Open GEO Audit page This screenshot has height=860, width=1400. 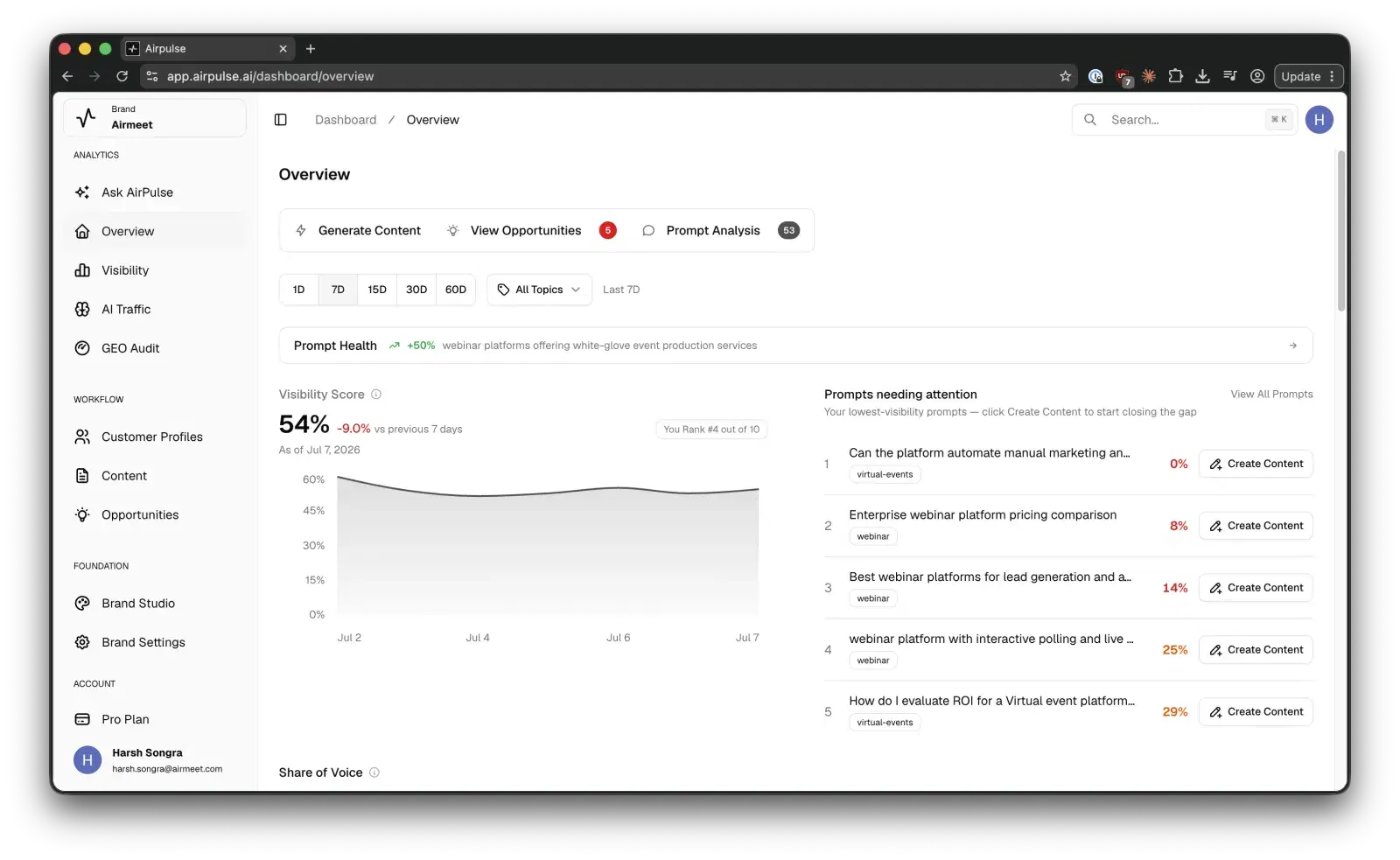pyautogui.click(x=155, y=348)
